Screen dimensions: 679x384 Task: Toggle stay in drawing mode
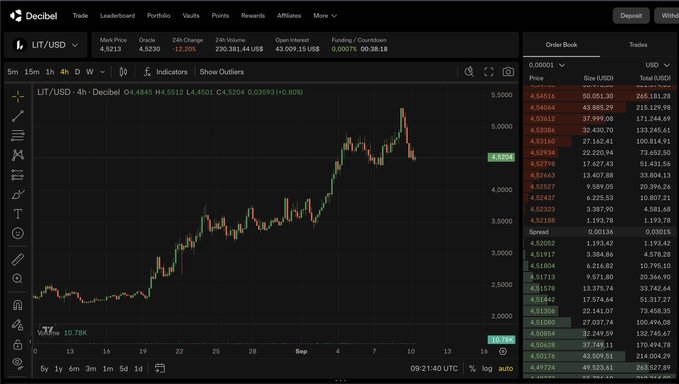point(18,325)
